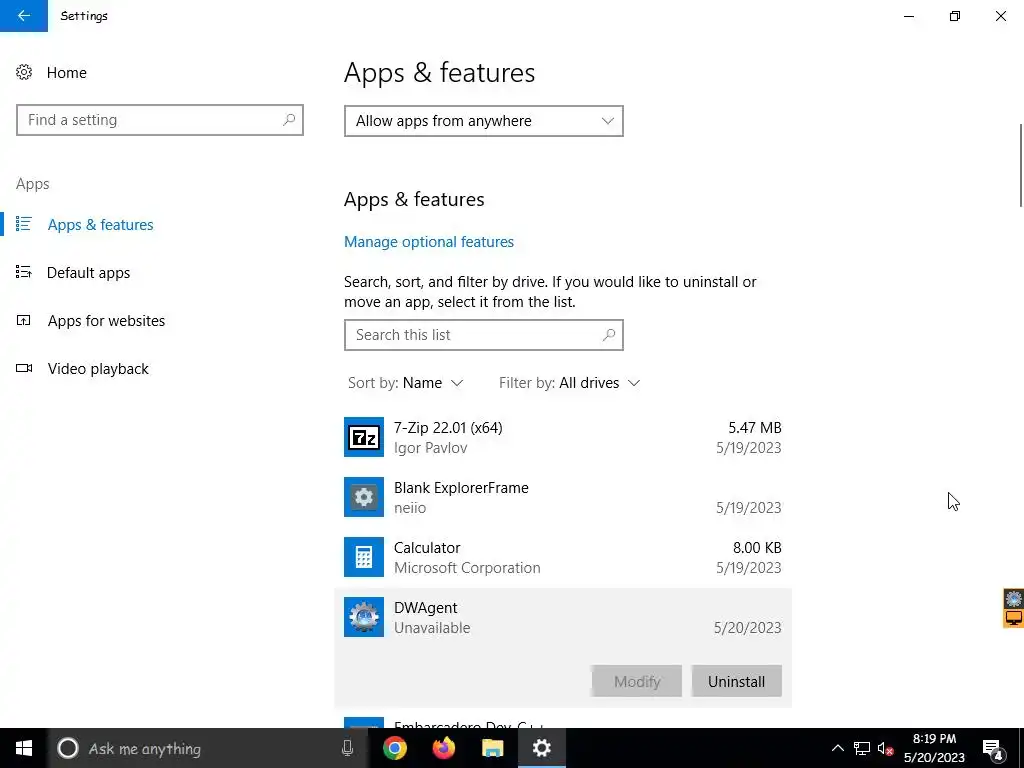This screenshot has height=768, width=1024.
Task: Click in the Search this list field
Action: [483, 334]
